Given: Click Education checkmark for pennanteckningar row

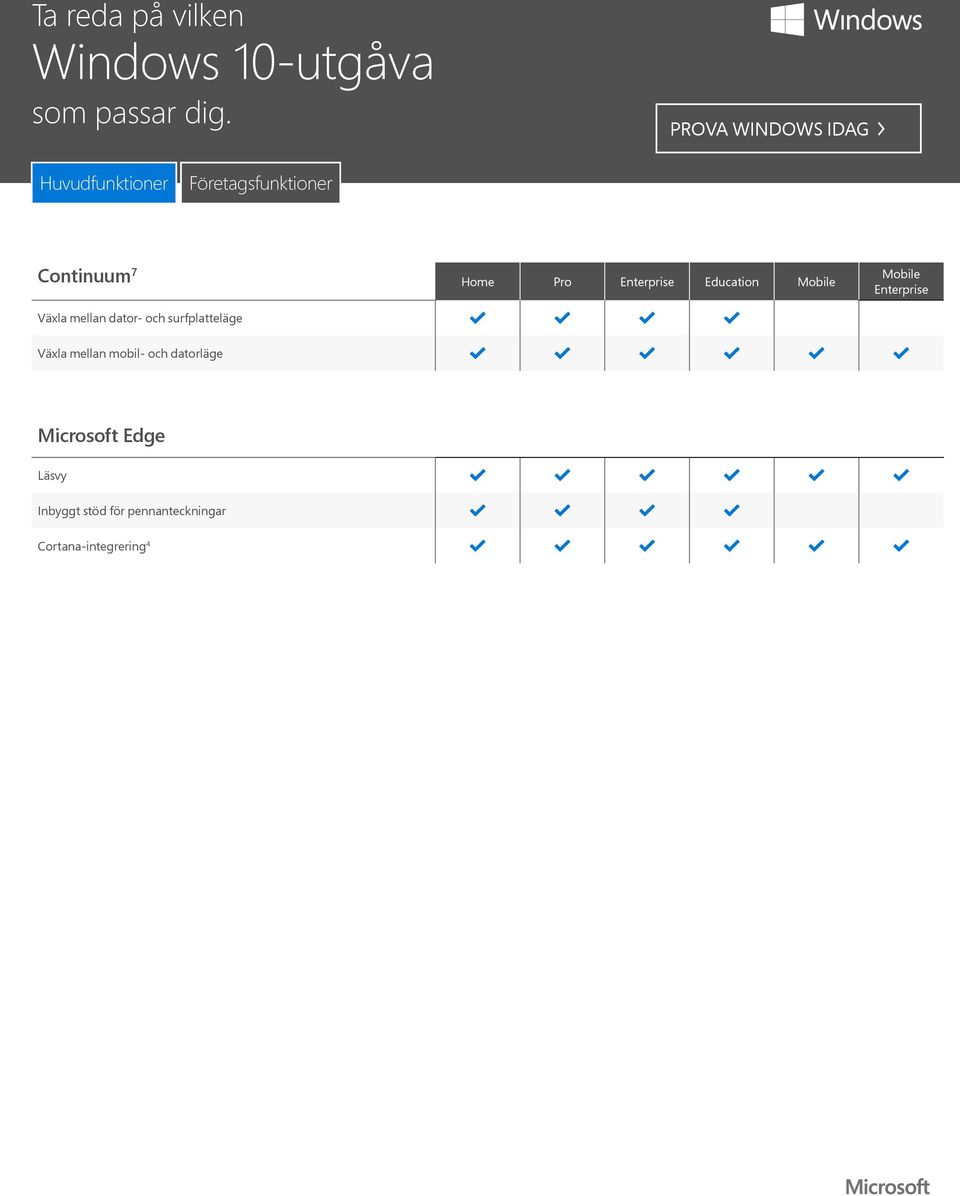Looking at the screenshot, I should (x=731, y=510).
